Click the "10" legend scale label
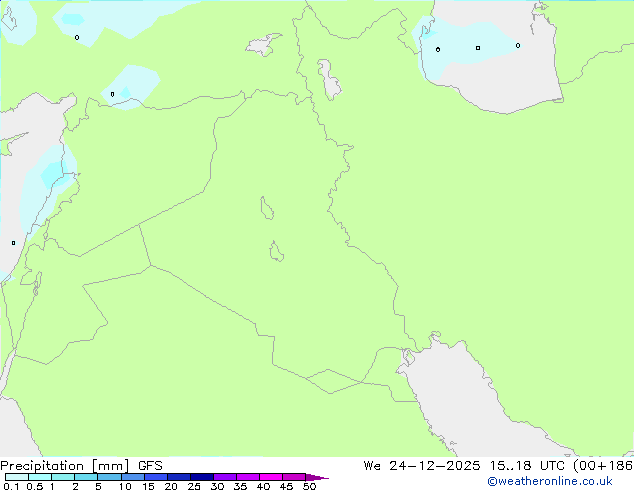The height and width of the screenshot is (490, 634). coord(125,486)
